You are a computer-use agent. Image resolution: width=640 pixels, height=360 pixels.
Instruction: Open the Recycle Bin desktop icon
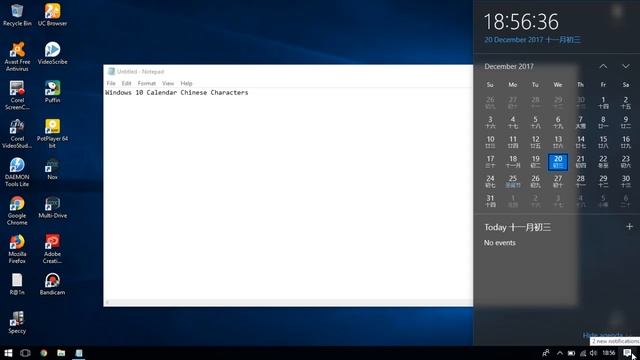pyautogui.click(x=17, y=14)
